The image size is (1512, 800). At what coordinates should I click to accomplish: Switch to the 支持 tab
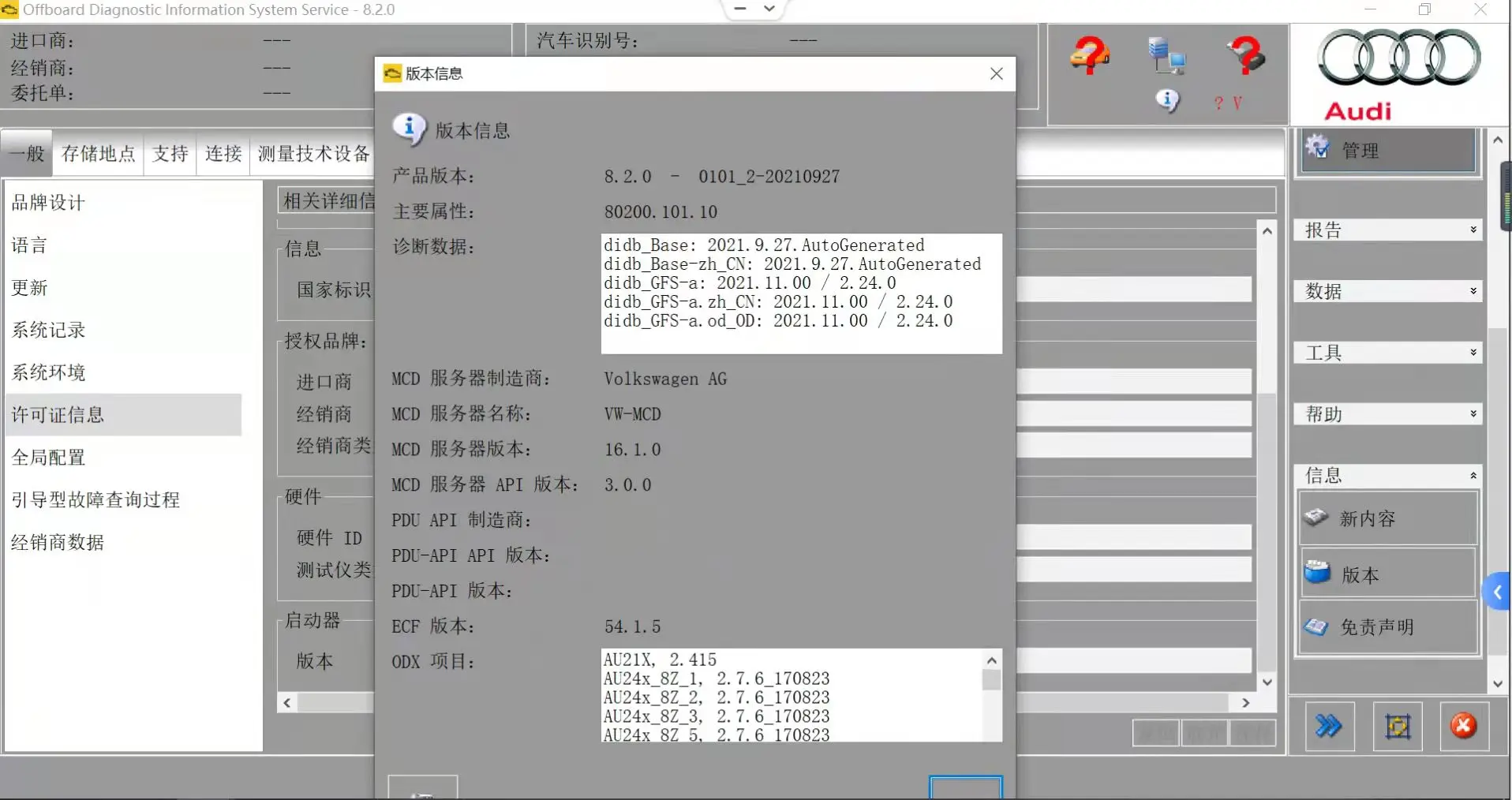coord(170,153)
